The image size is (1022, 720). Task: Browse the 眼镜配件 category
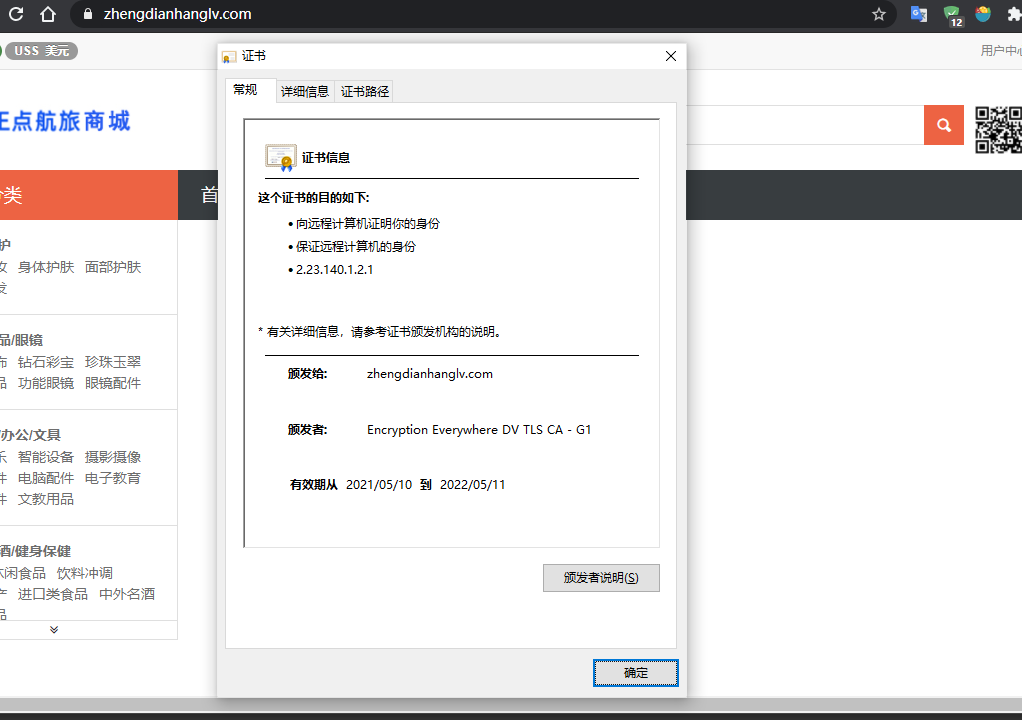coord(113,383)
